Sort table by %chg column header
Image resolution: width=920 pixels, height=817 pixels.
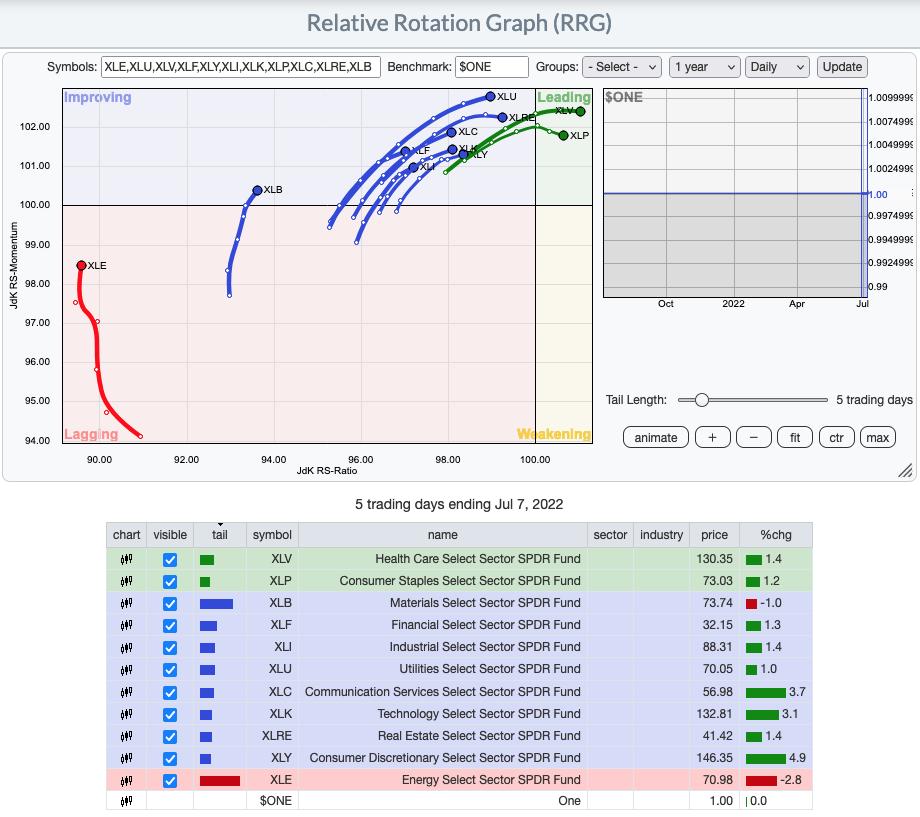pyautogui.click(x=776, y=535)
